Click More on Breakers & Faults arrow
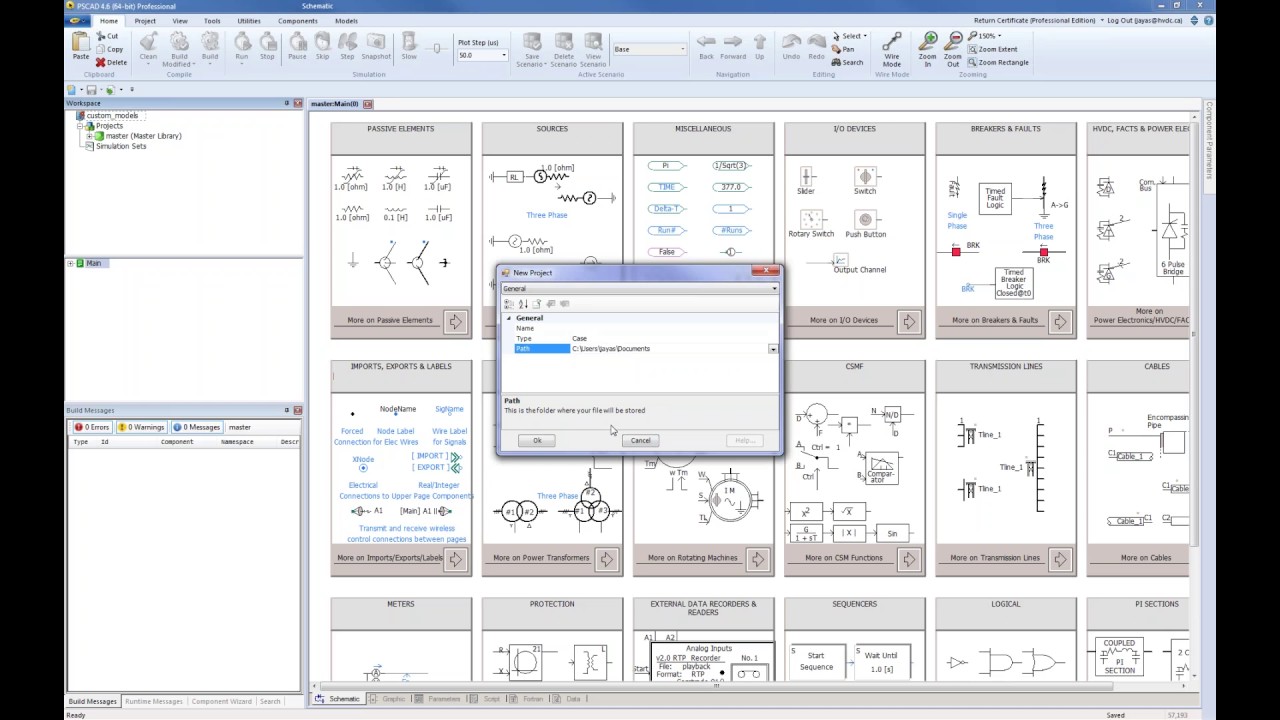Viewport: 1280px width, 720px height. 1059,321
